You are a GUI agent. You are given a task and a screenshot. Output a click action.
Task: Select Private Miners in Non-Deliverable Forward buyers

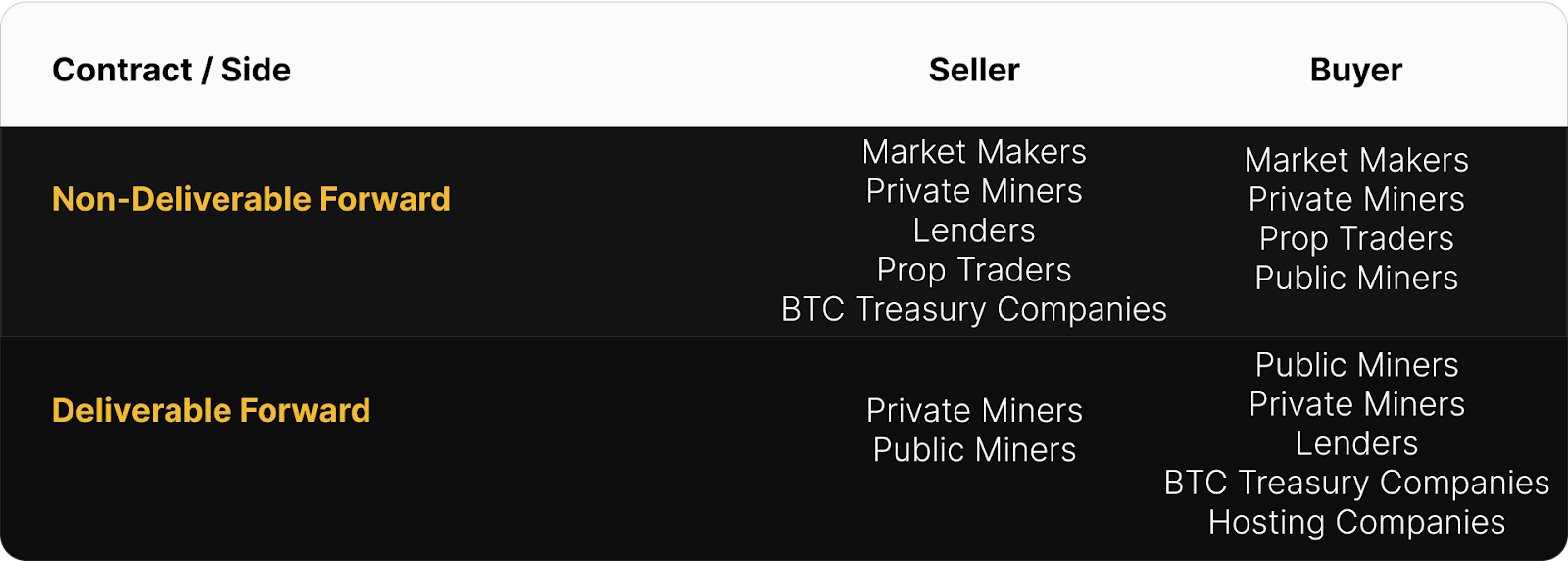coord(1356,199)
